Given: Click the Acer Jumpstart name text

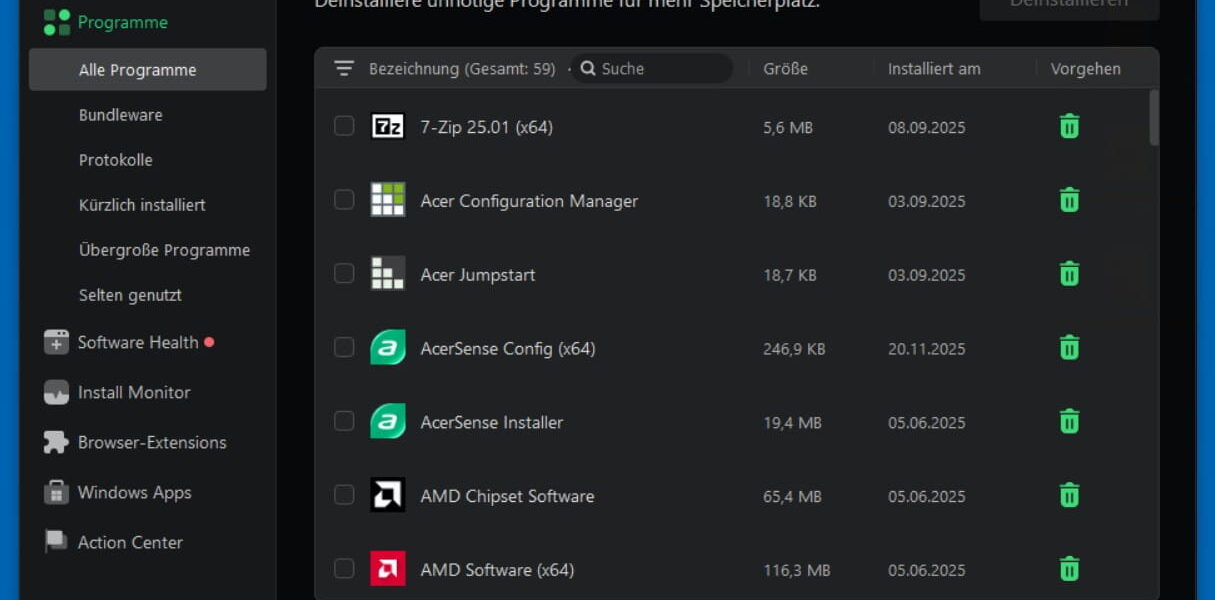Looking at the screenshot, I should (477, 275).
